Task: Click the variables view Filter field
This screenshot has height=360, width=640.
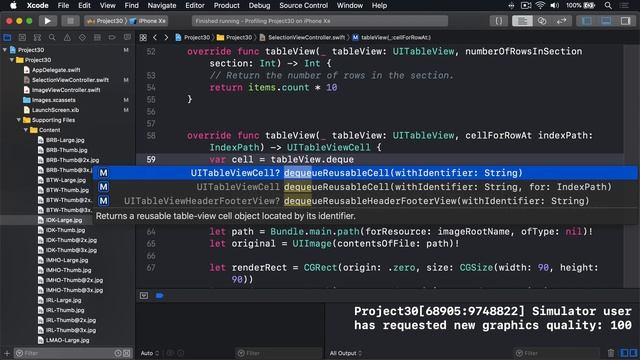Action: tap(278, 353)
